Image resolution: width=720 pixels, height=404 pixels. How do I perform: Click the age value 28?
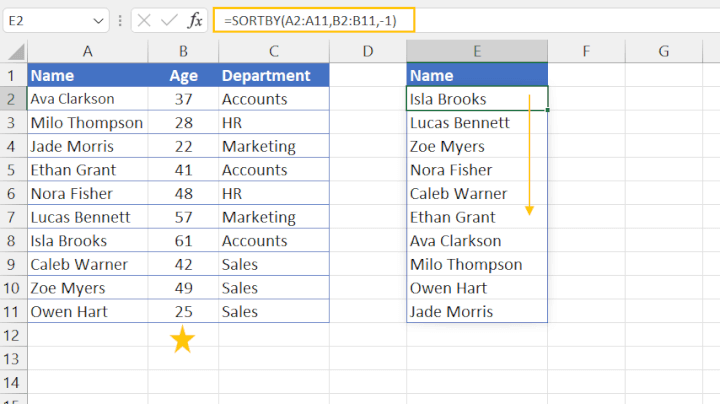(x=183, y=123)
